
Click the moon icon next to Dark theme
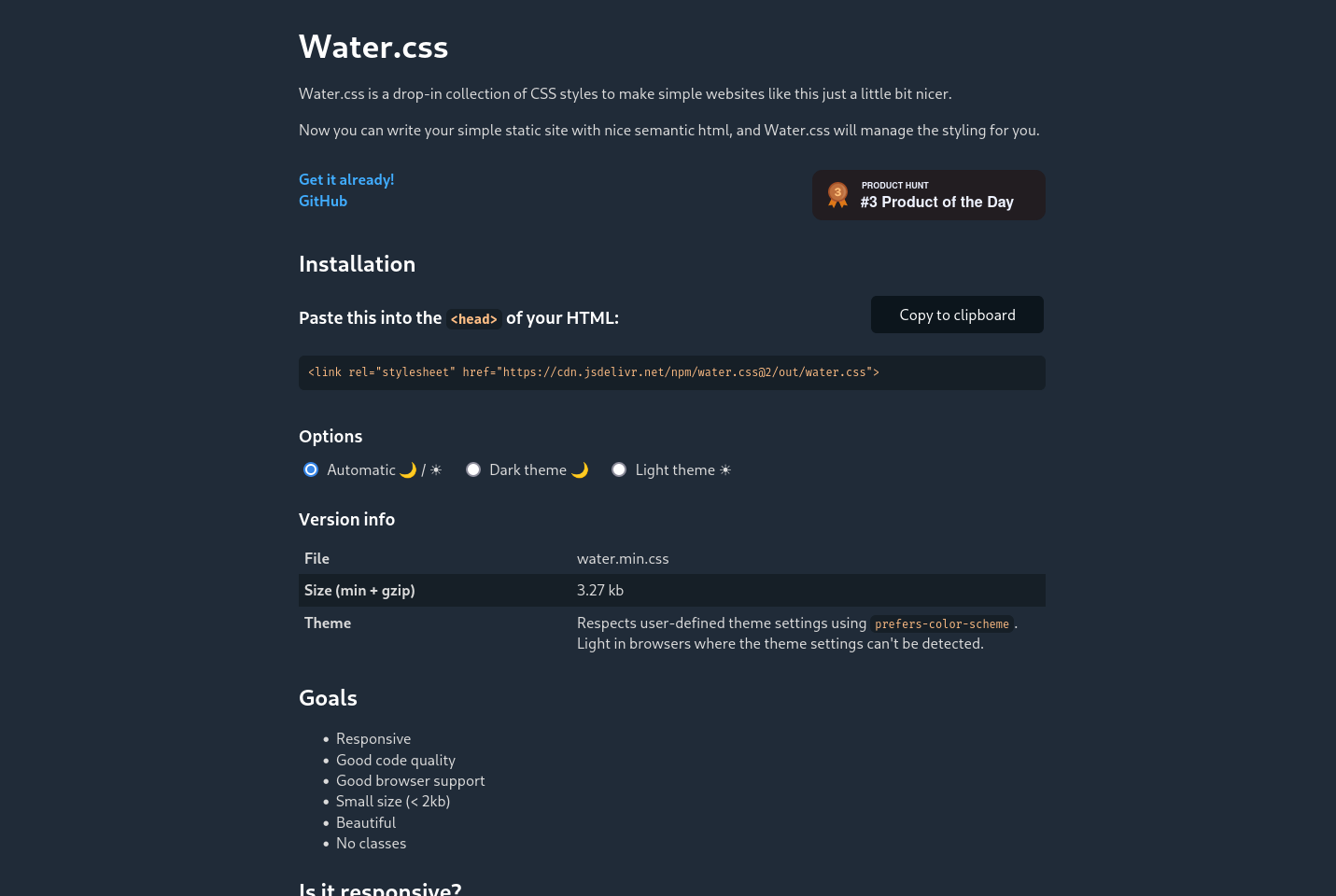point(580,469)
